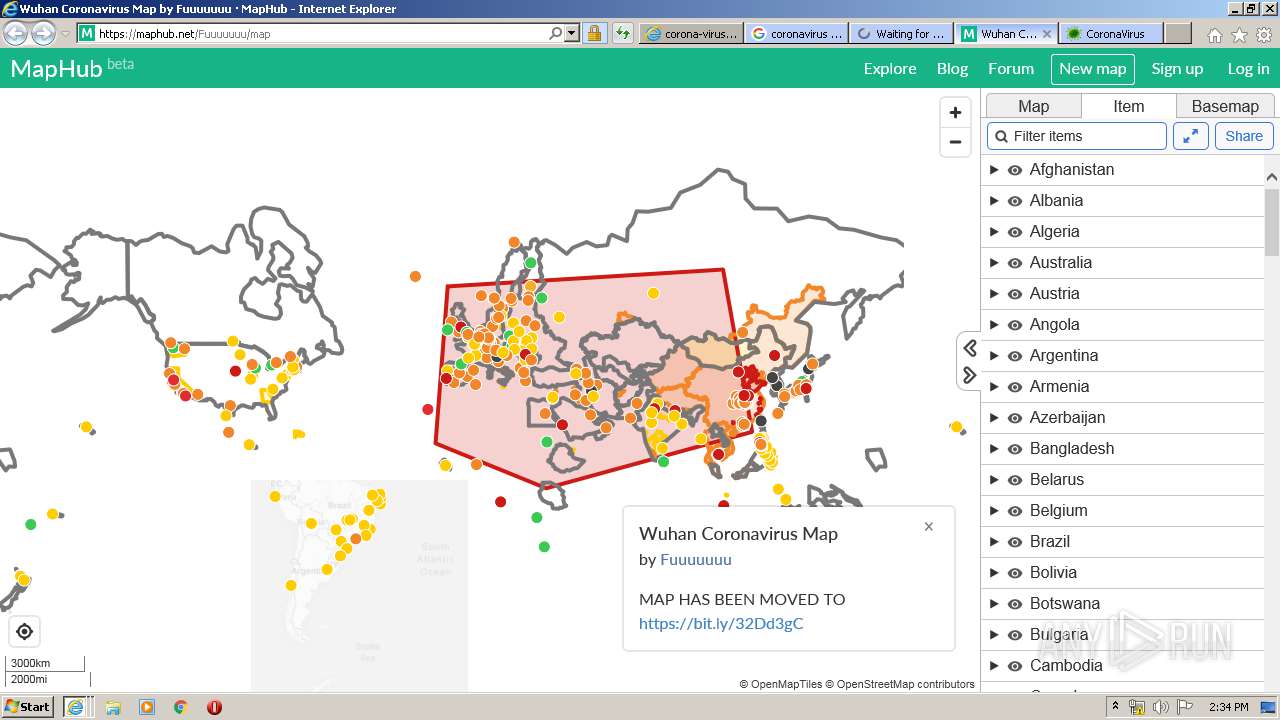Hide the Belarus group with eye icon

tap(1015, 480)
